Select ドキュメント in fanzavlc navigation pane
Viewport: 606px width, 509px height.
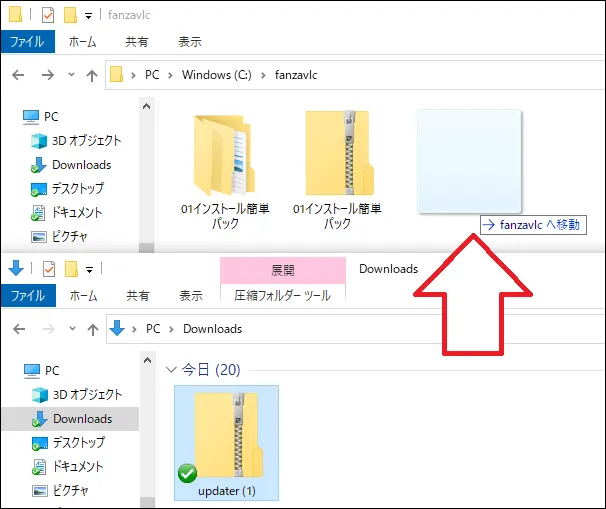(x=66, y=212)
